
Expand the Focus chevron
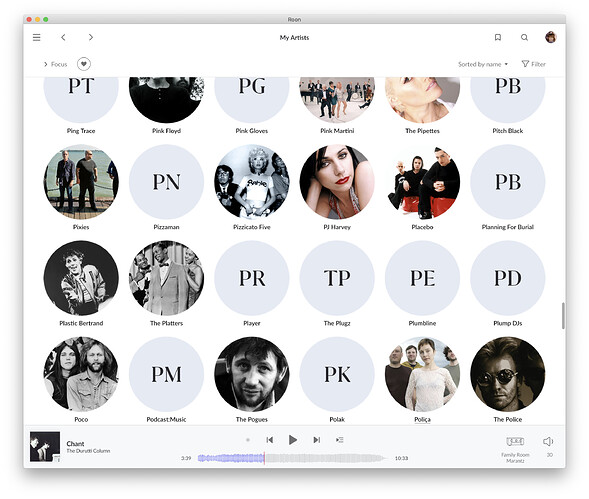(45, 64)
